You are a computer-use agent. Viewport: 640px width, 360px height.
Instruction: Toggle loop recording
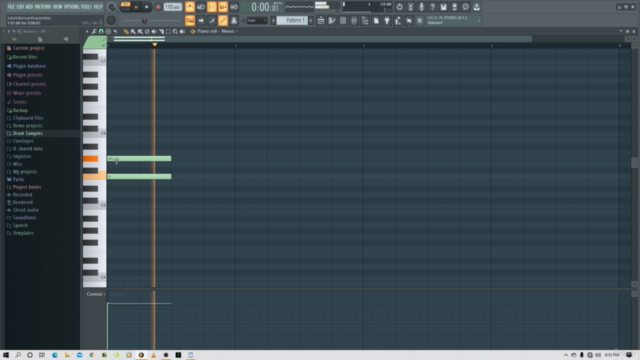234,7
